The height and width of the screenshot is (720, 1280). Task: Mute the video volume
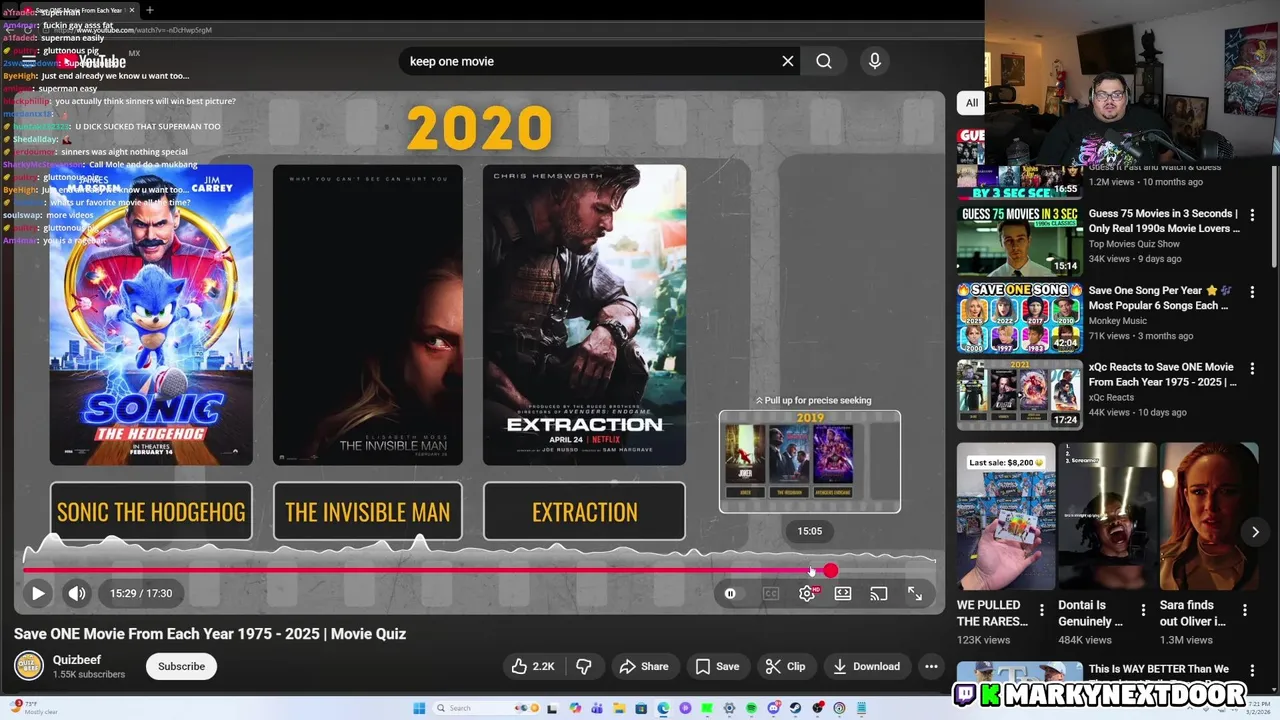77,593
